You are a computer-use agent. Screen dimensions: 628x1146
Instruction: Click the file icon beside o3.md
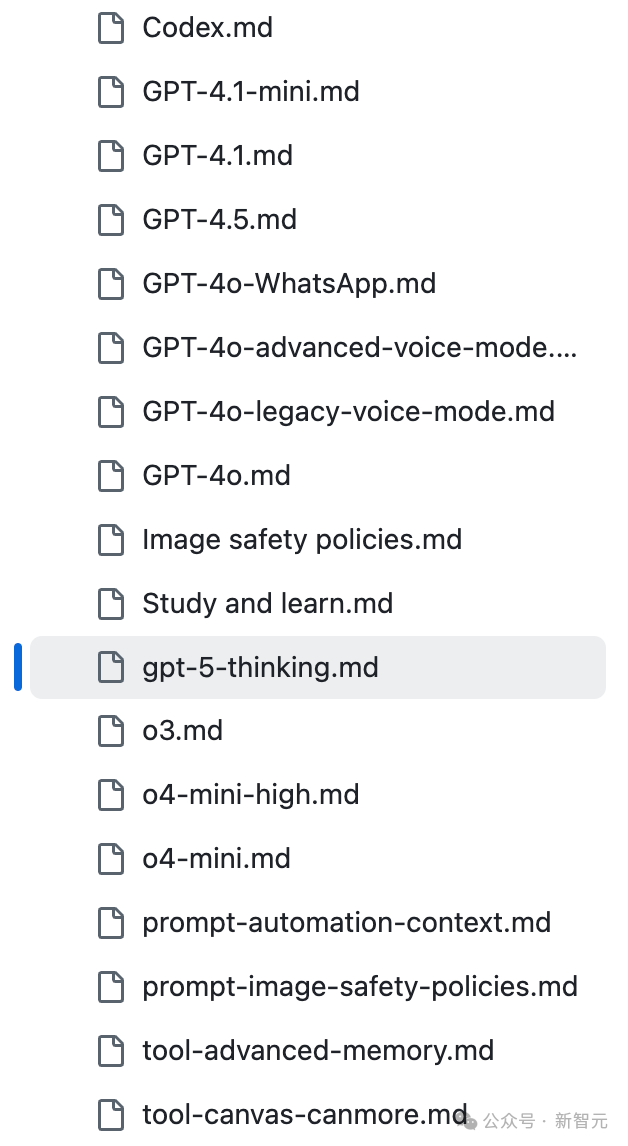pos(110,731)
